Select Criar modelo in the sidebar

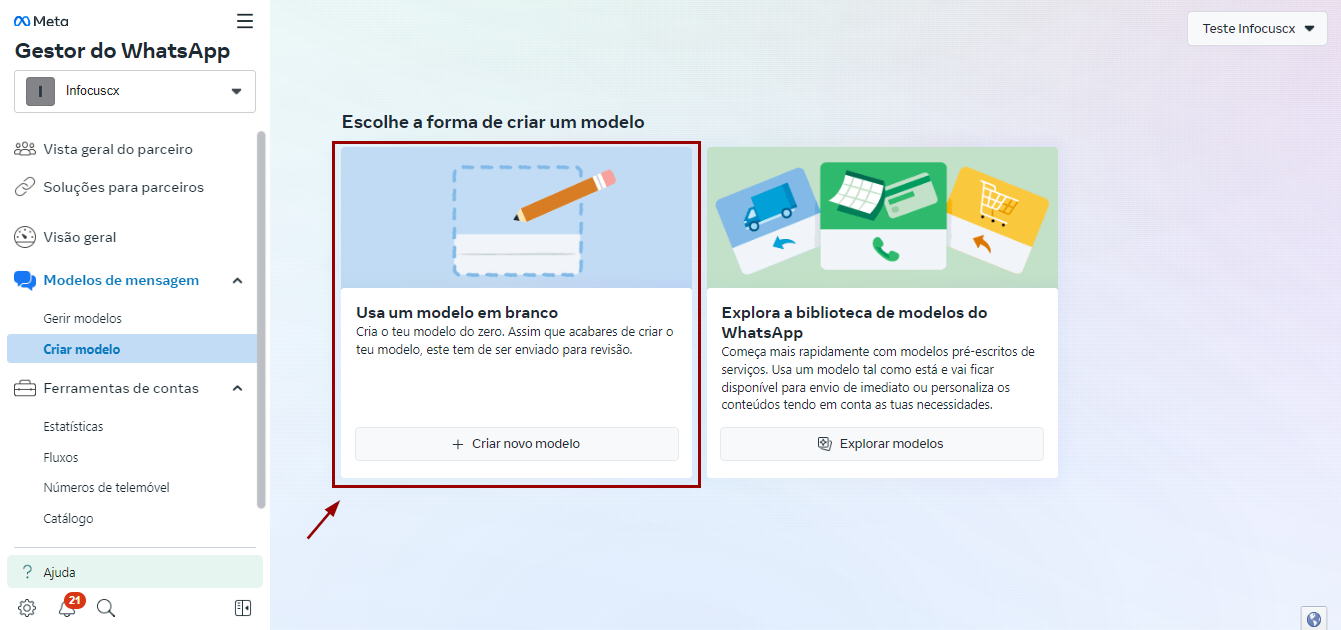pos(82,349)
